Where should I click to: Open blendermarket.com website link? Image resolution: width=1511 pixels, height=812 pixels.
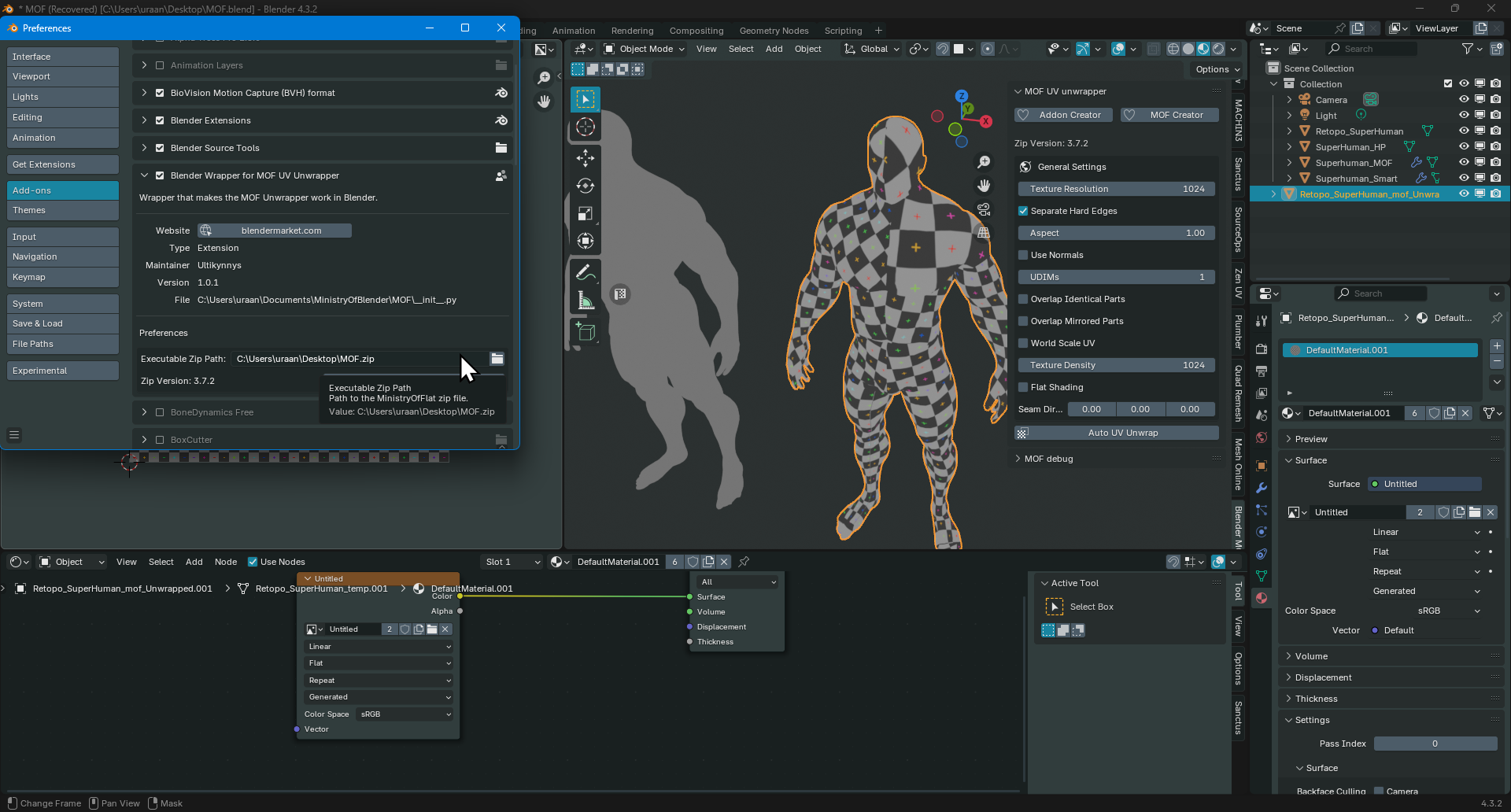(x=275, y=231)
